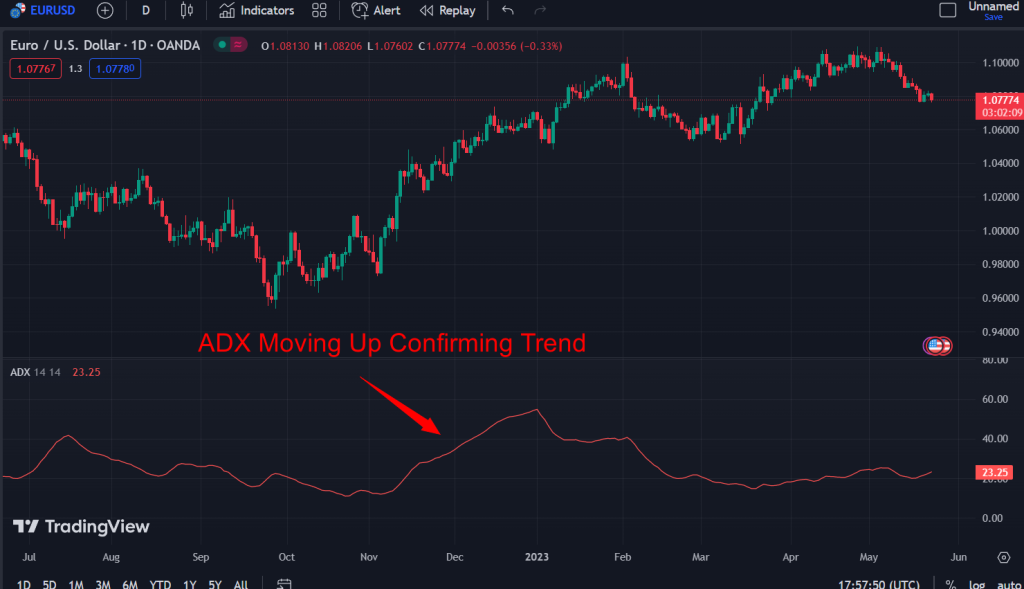Click the add symbol plus icon

[105, 11]
